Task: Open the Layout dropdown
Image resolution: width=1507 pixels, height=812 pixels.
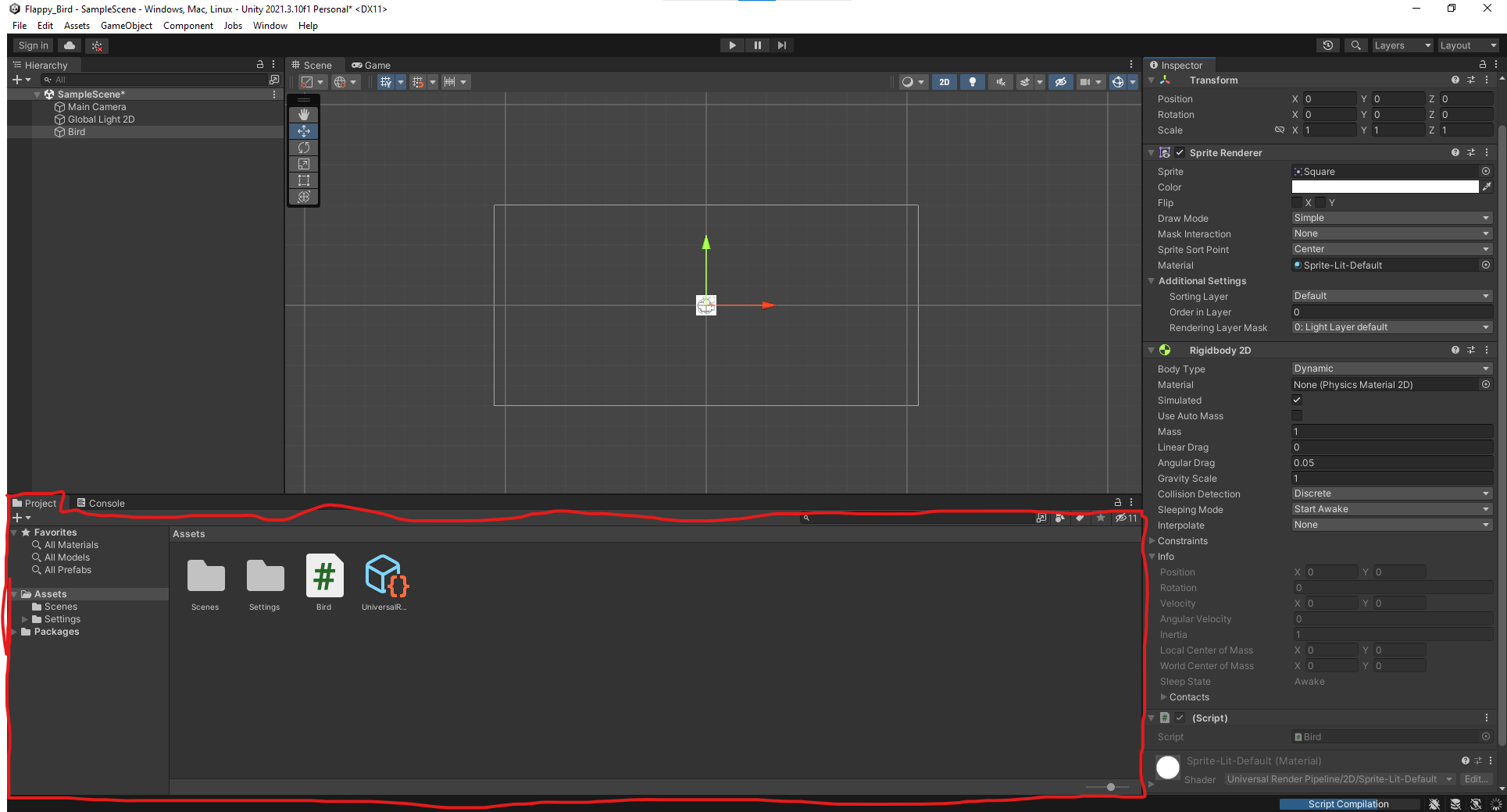Action: (x=1469, y=45)
